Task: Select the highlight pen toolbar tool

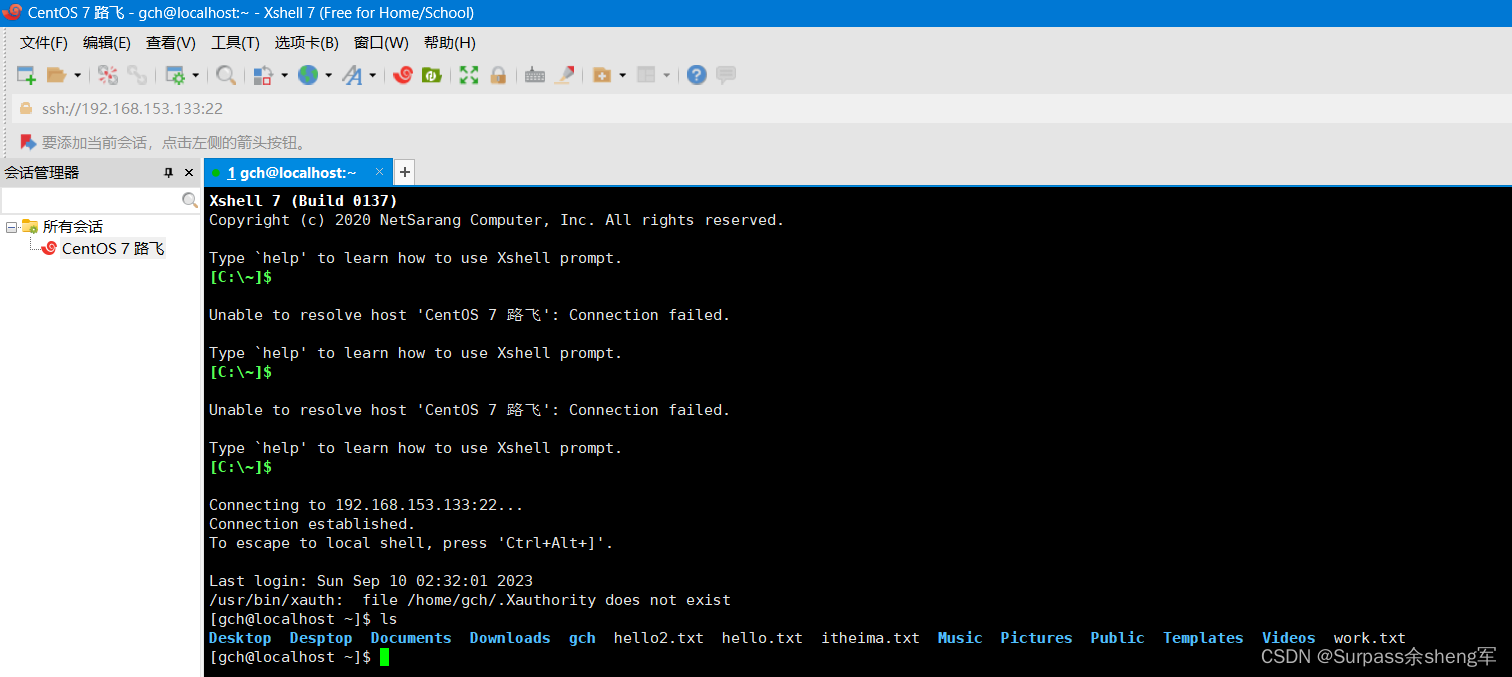Action: point(565,75)
